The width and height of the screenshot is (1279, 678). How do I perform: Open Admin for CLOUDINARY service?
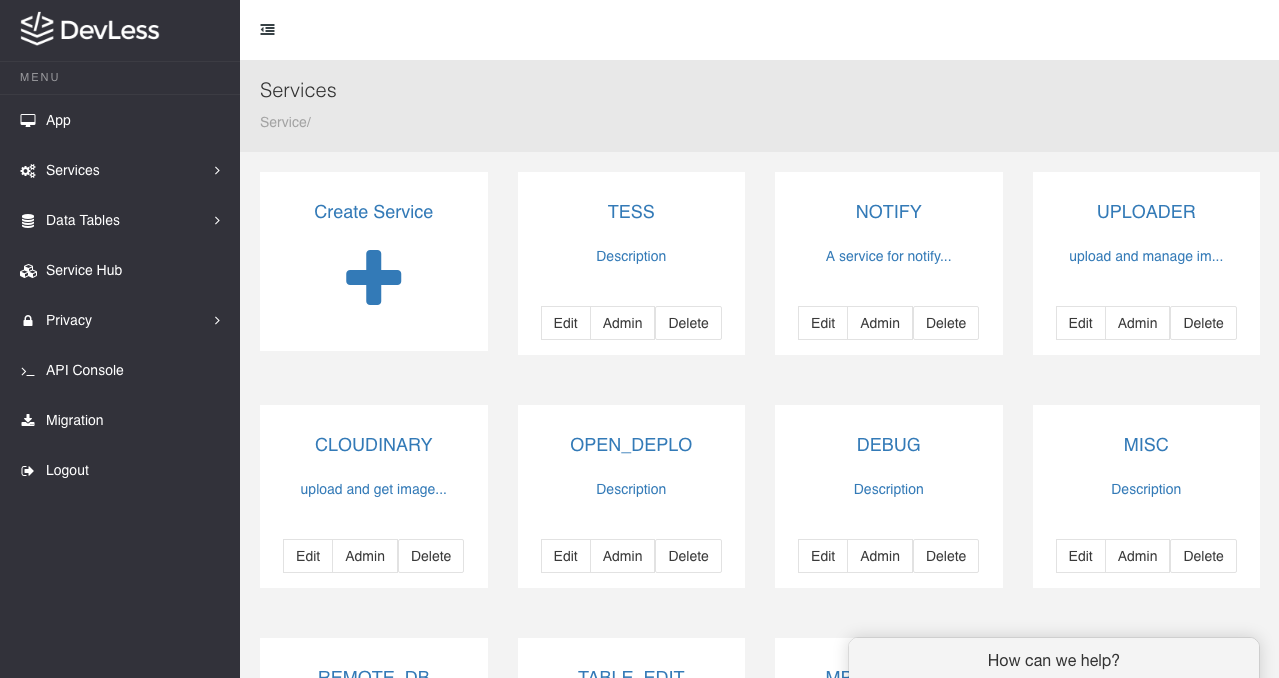tap(365, 556)
